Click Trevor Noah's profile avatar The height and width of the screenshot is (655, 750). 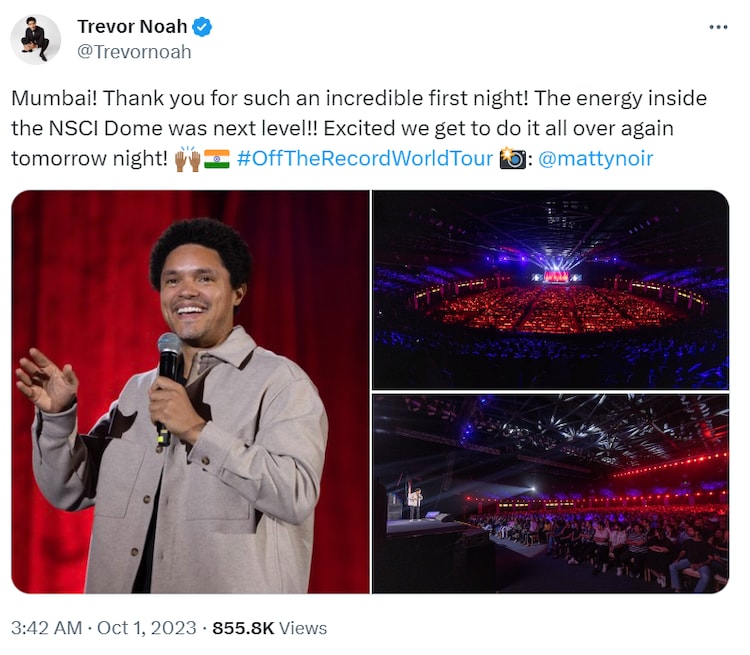(36, 39)
